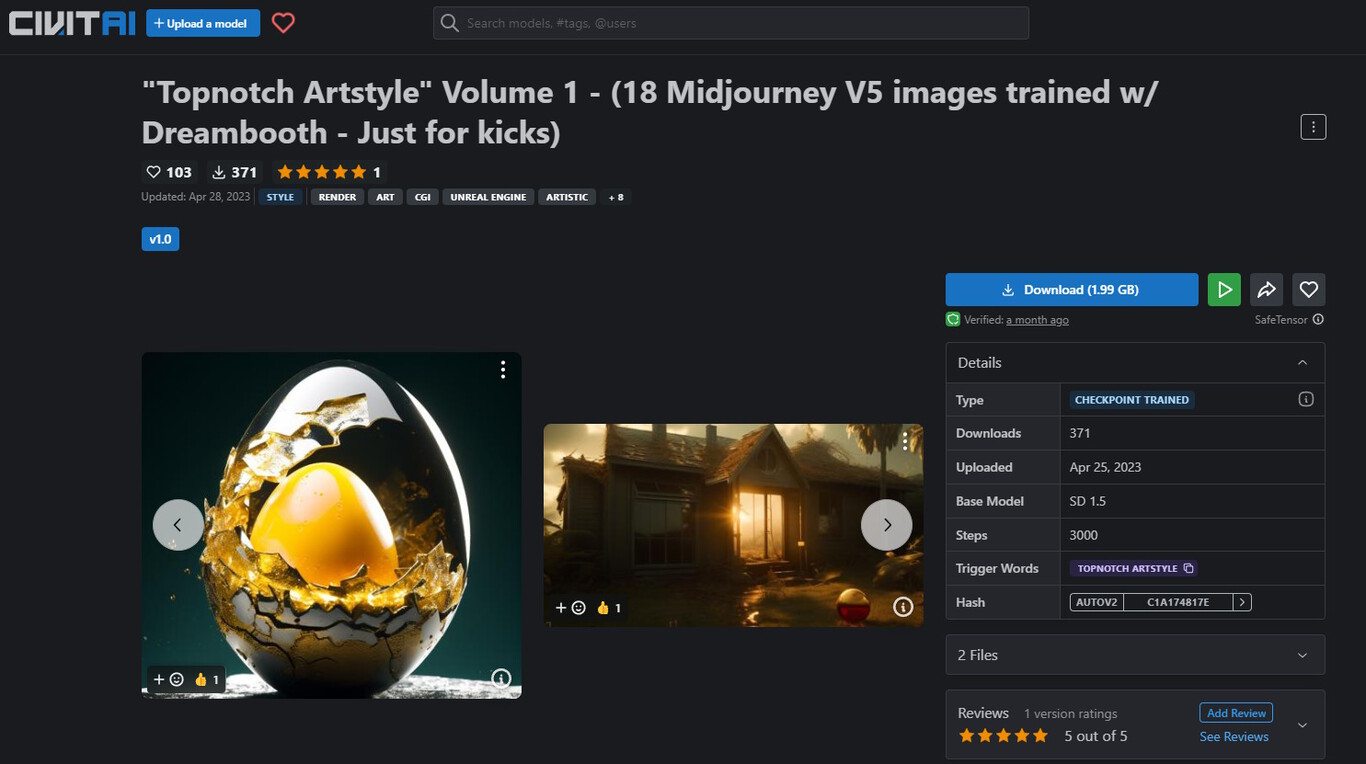Viewport: 1366px width, 764px height.
Task: Click the SafeTensor info icon
Action: point(1318,320)
